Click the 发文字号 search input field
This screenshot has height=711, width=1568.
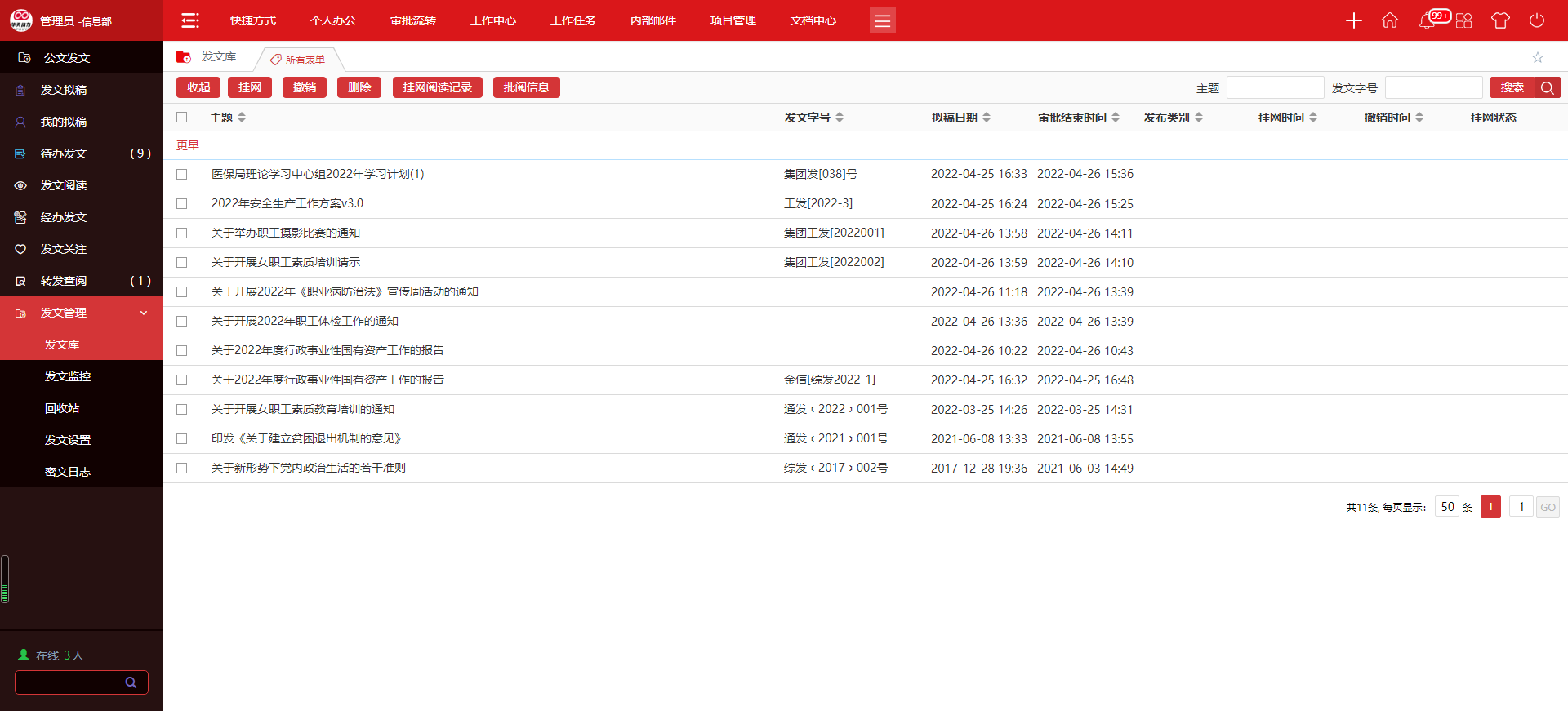click(1433, 88)
